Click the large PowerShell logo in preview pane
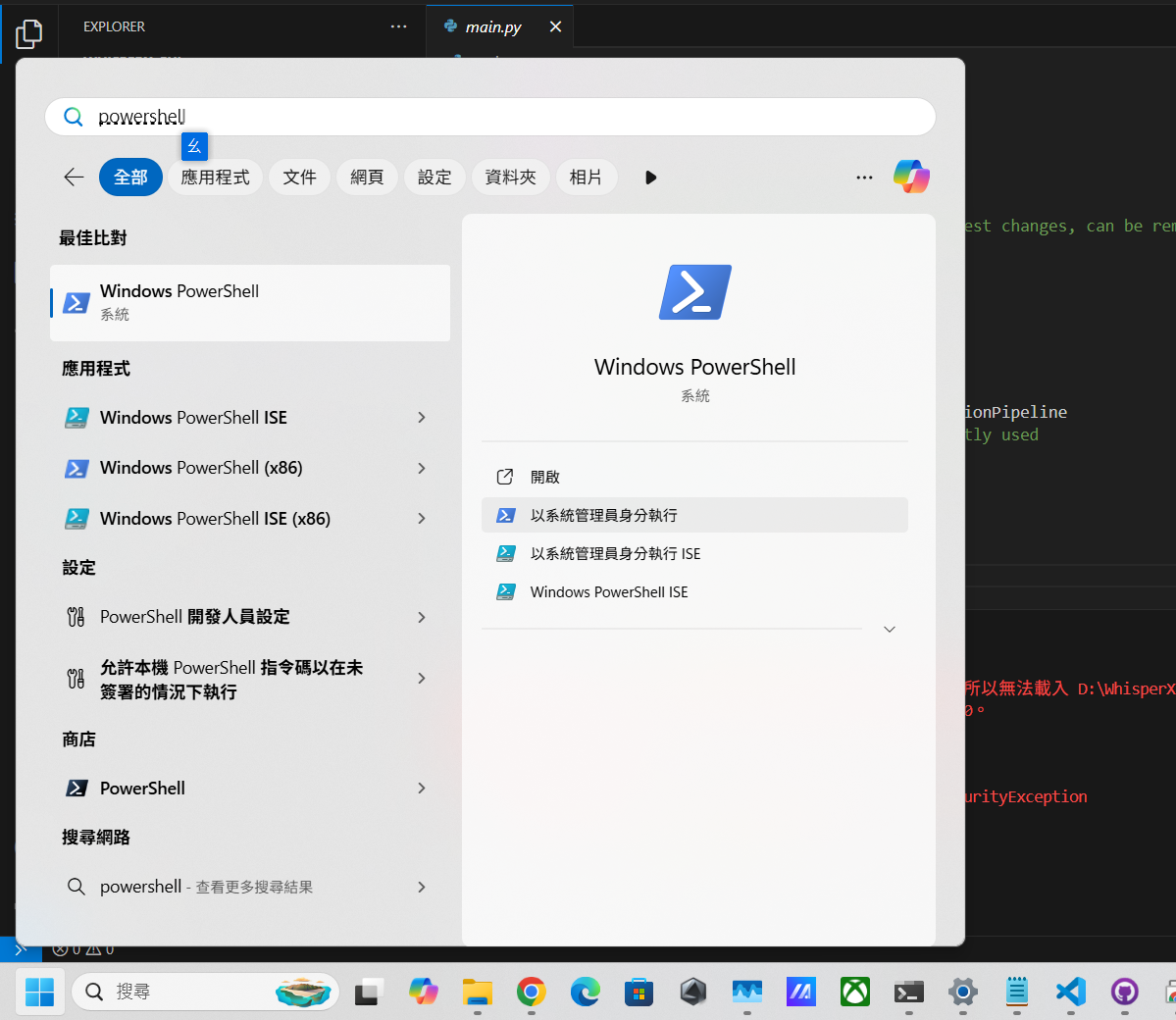This screenshot has width=1176, height=1020. pos(695,291)
